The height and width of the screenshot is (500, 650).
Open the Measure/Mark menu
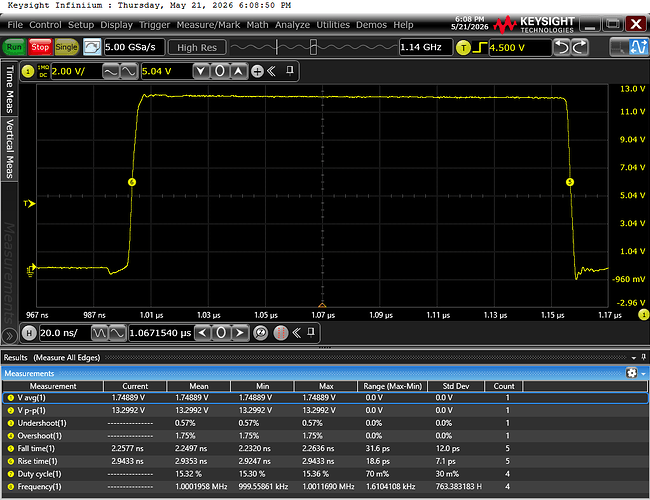pyautogui.click(x=208, y=25)
